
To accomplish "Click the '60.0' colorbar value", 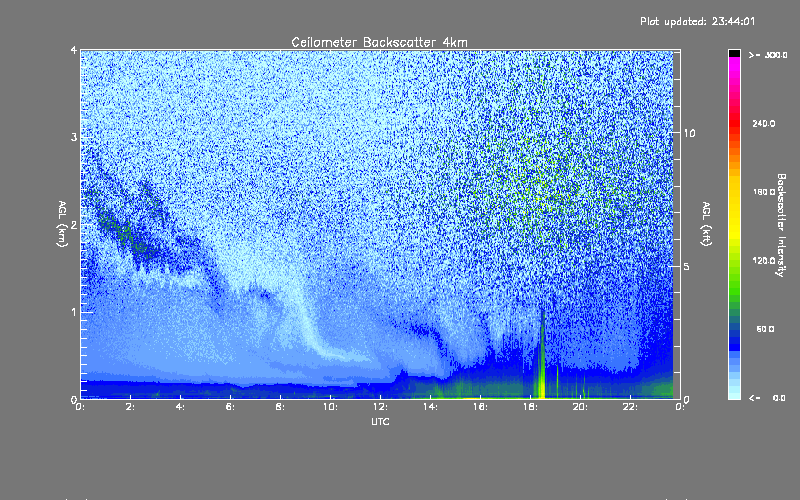I will 765,329.
